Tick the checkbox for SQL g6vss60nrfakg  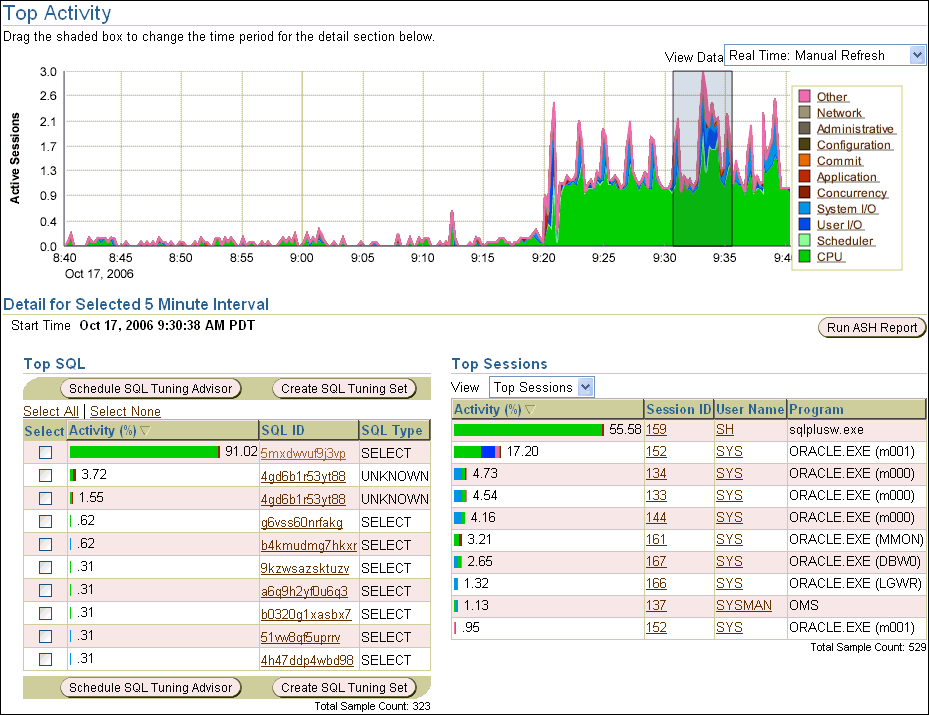click(x=45, y=522)
